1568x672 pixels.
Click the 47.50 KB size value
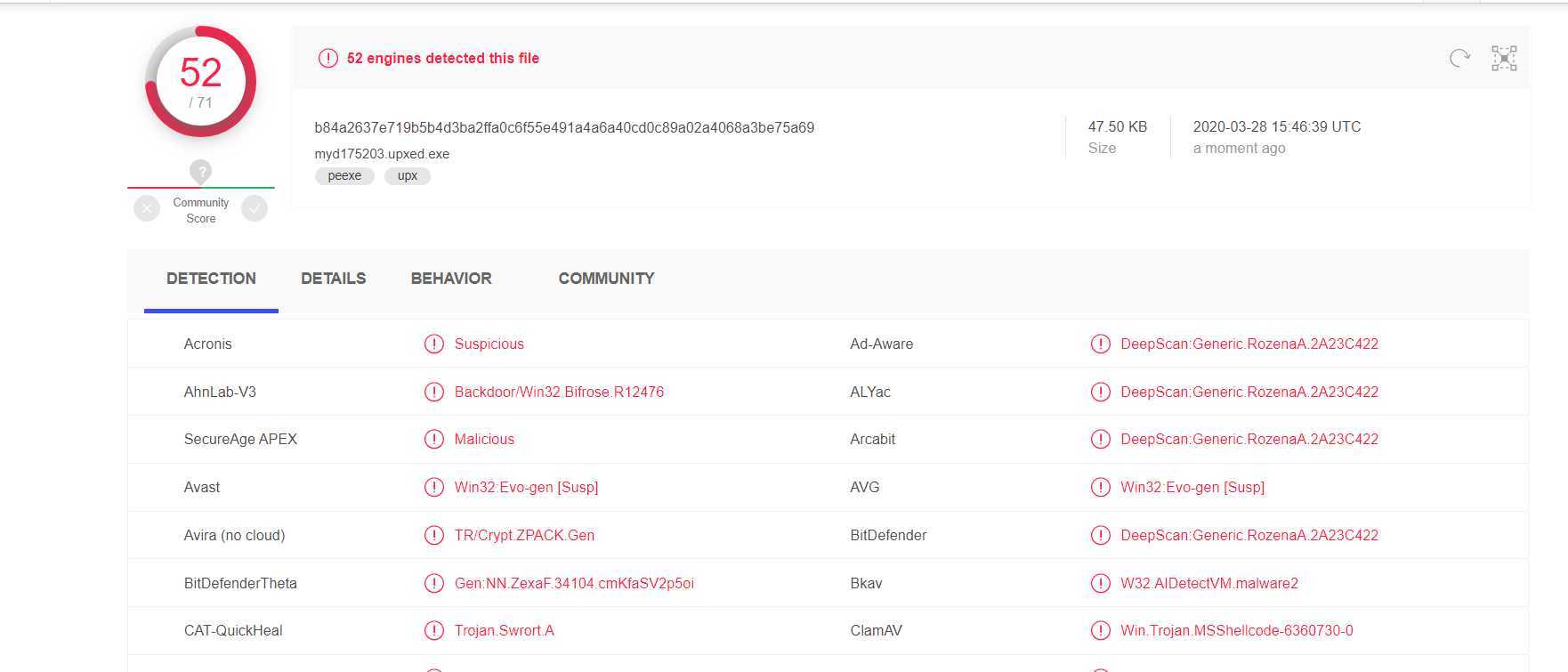1118,126
